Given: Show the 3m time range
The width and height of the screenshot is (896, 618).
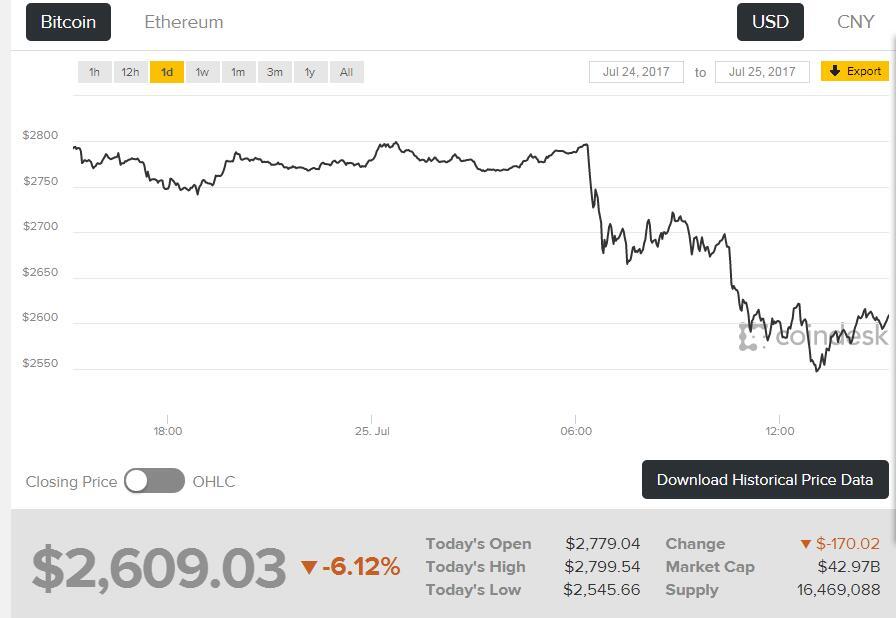Looking at the screenshot, I should 274,72.
